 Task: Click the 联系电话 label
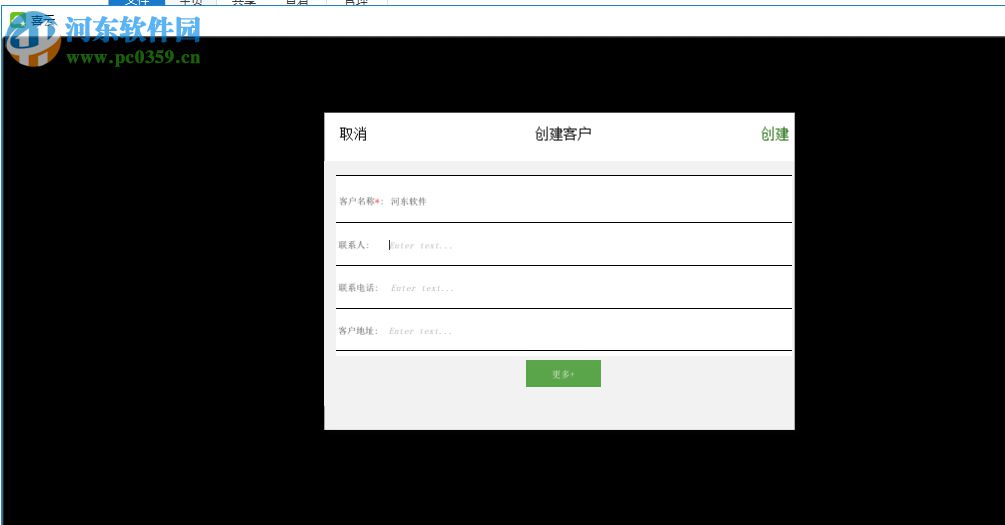click(x=358, y=288)
